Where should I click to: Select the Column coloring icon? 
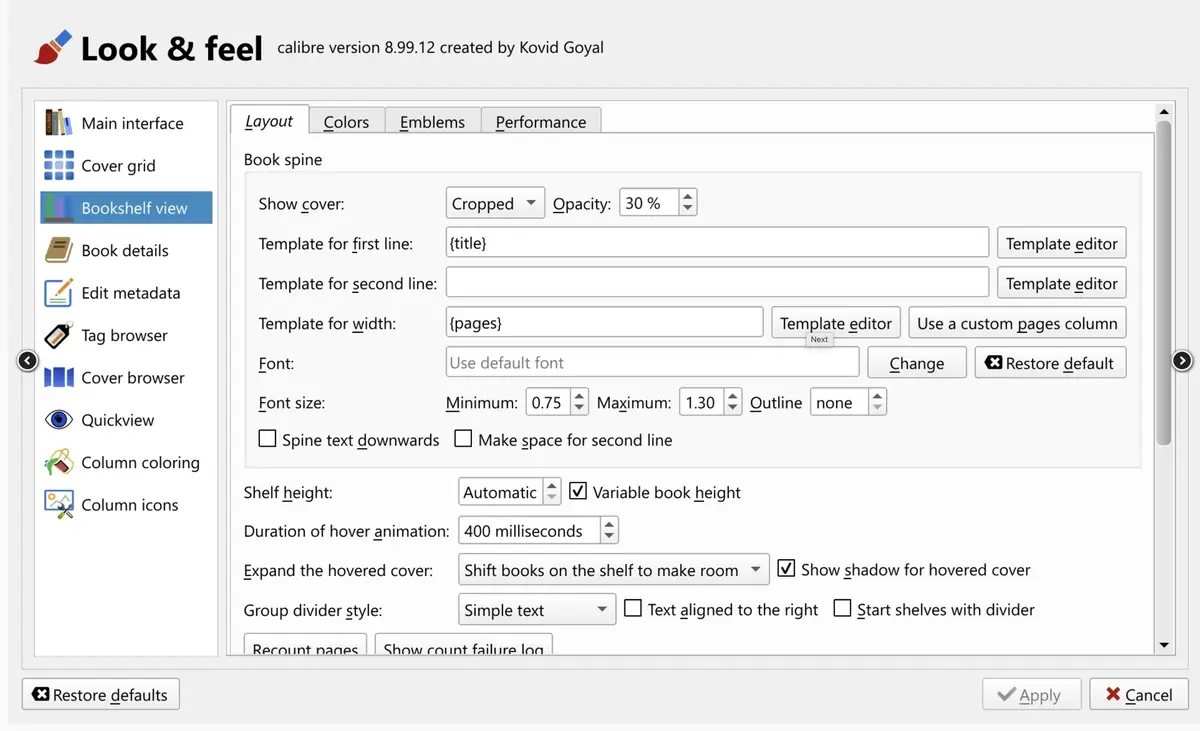(x=59, y=462)
